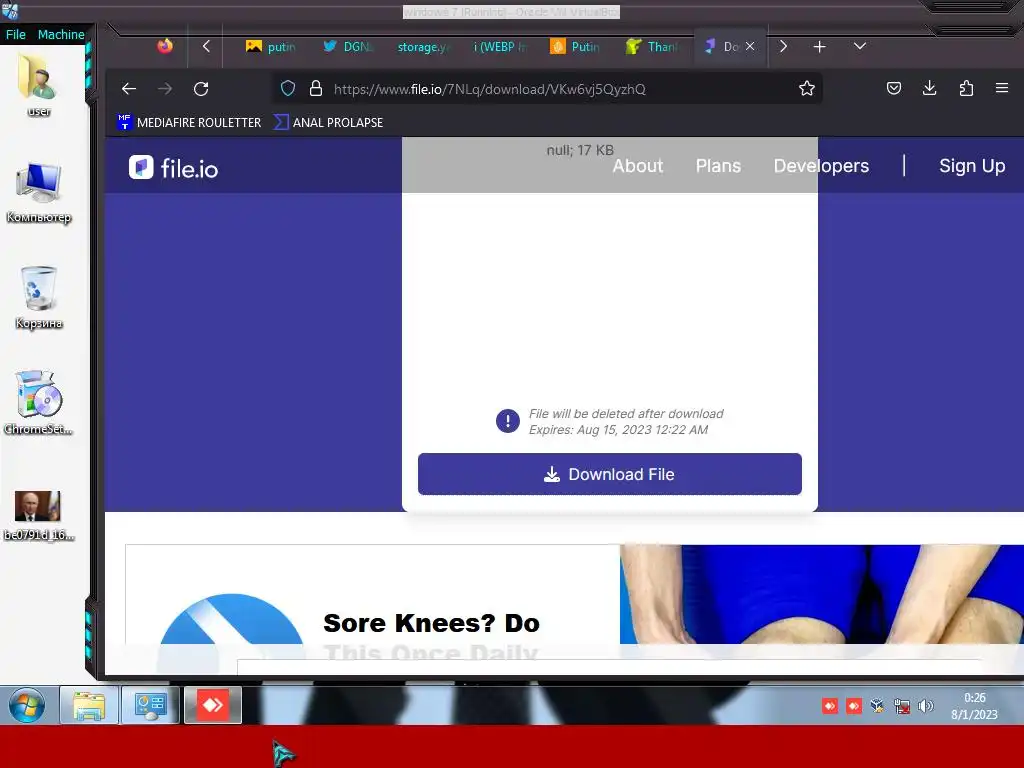
Task: Open the Windows Start button
Action: click(27, 705)
